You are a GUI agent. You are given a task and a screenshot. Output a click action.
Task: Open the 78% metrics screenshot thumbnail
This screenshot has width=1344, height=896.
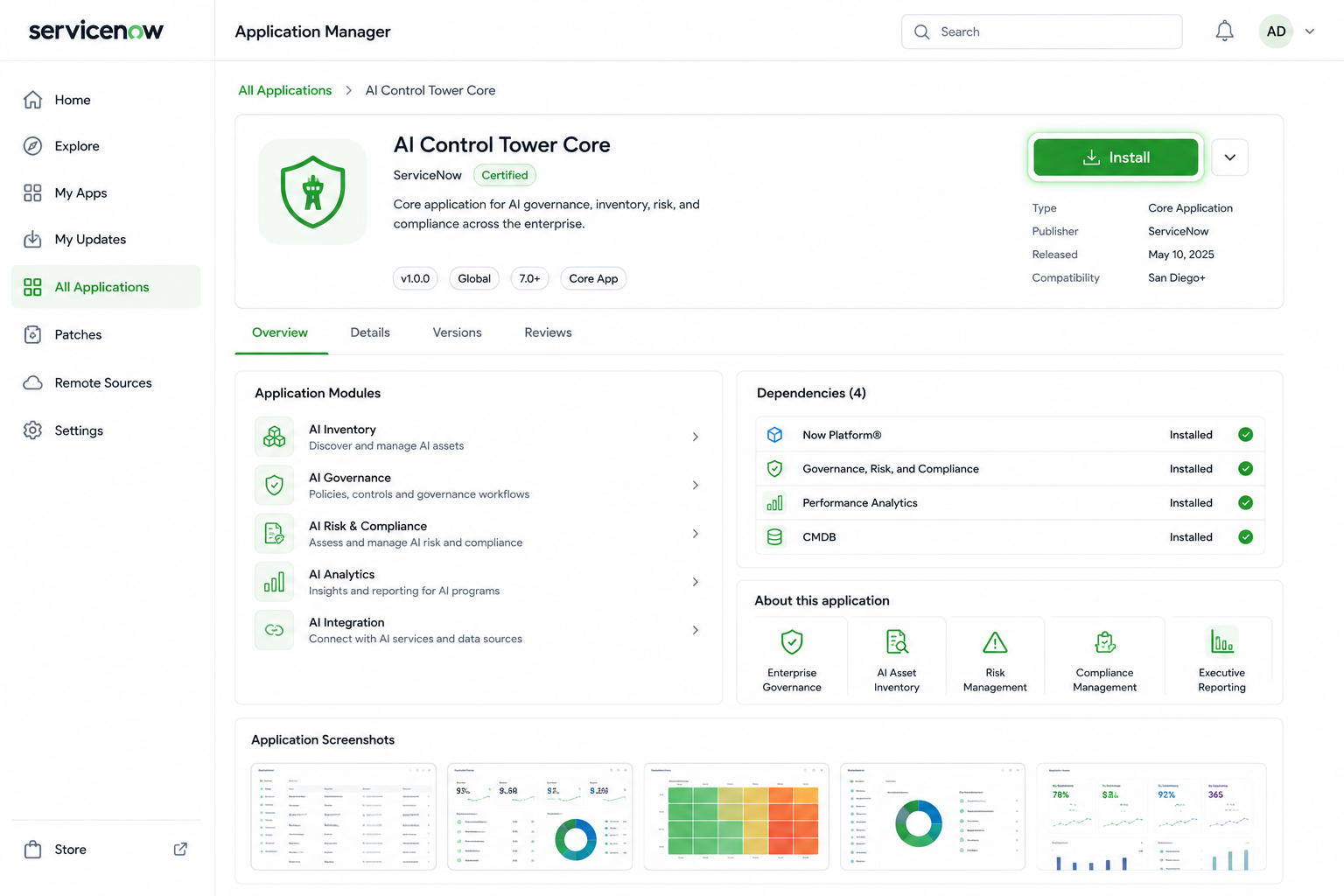click(1151, 816)
